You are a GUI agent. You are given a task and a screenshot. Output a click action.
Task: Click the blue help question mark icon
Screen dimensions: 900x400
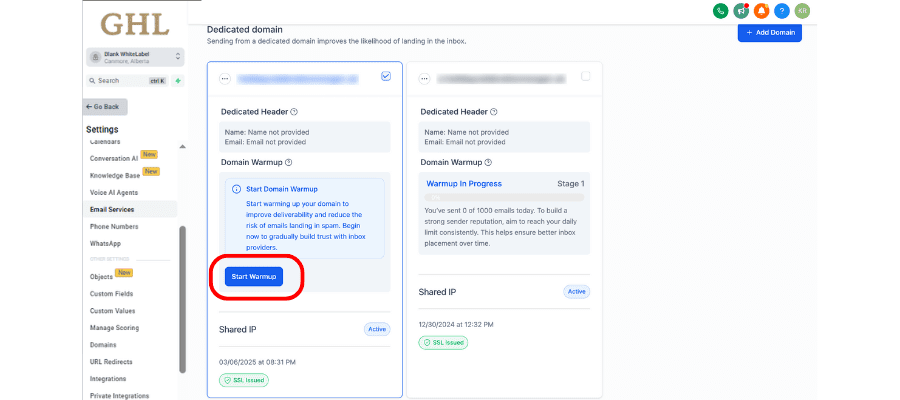coord(782,11)
